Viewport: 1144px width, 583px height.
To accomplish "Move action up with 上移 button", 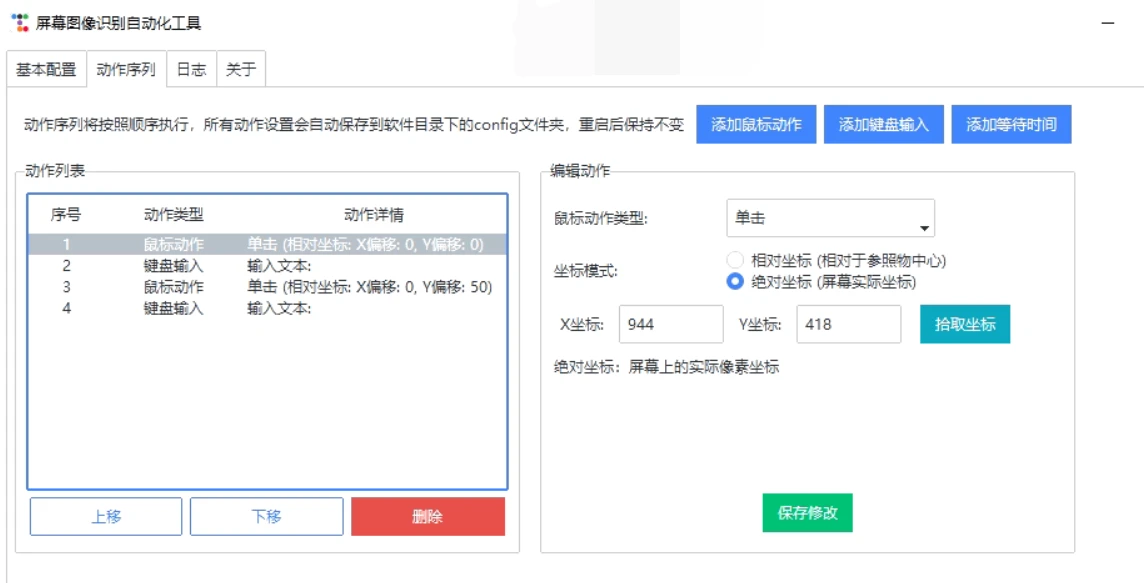I will (x=106, y=517).
